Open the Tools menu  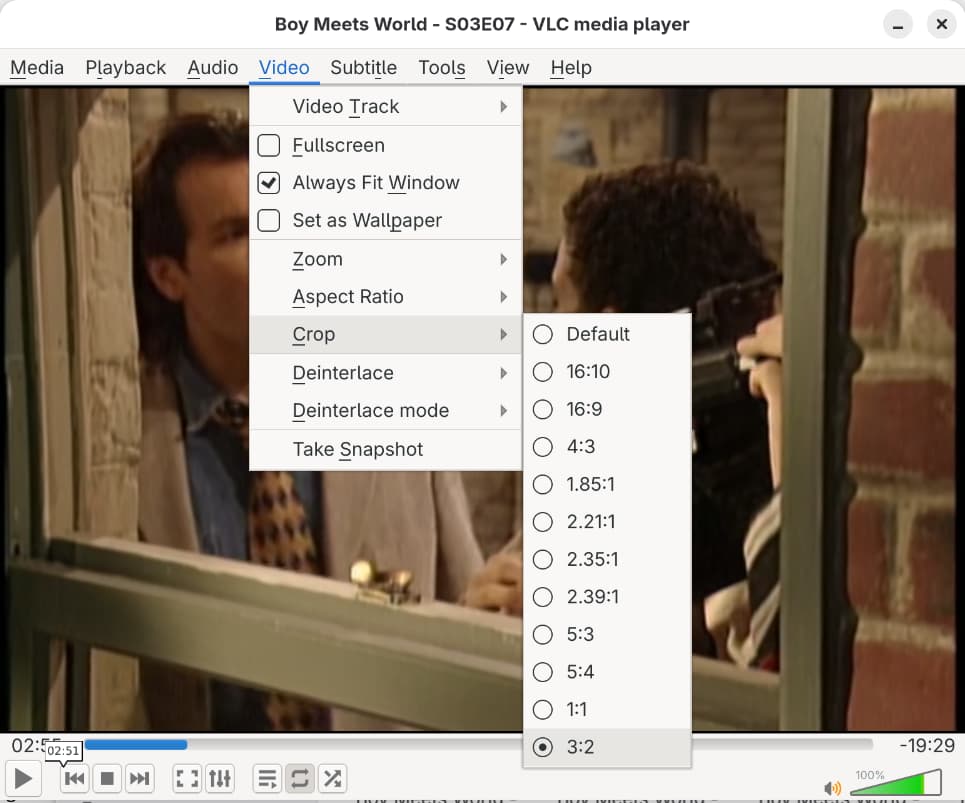[441, 68]
